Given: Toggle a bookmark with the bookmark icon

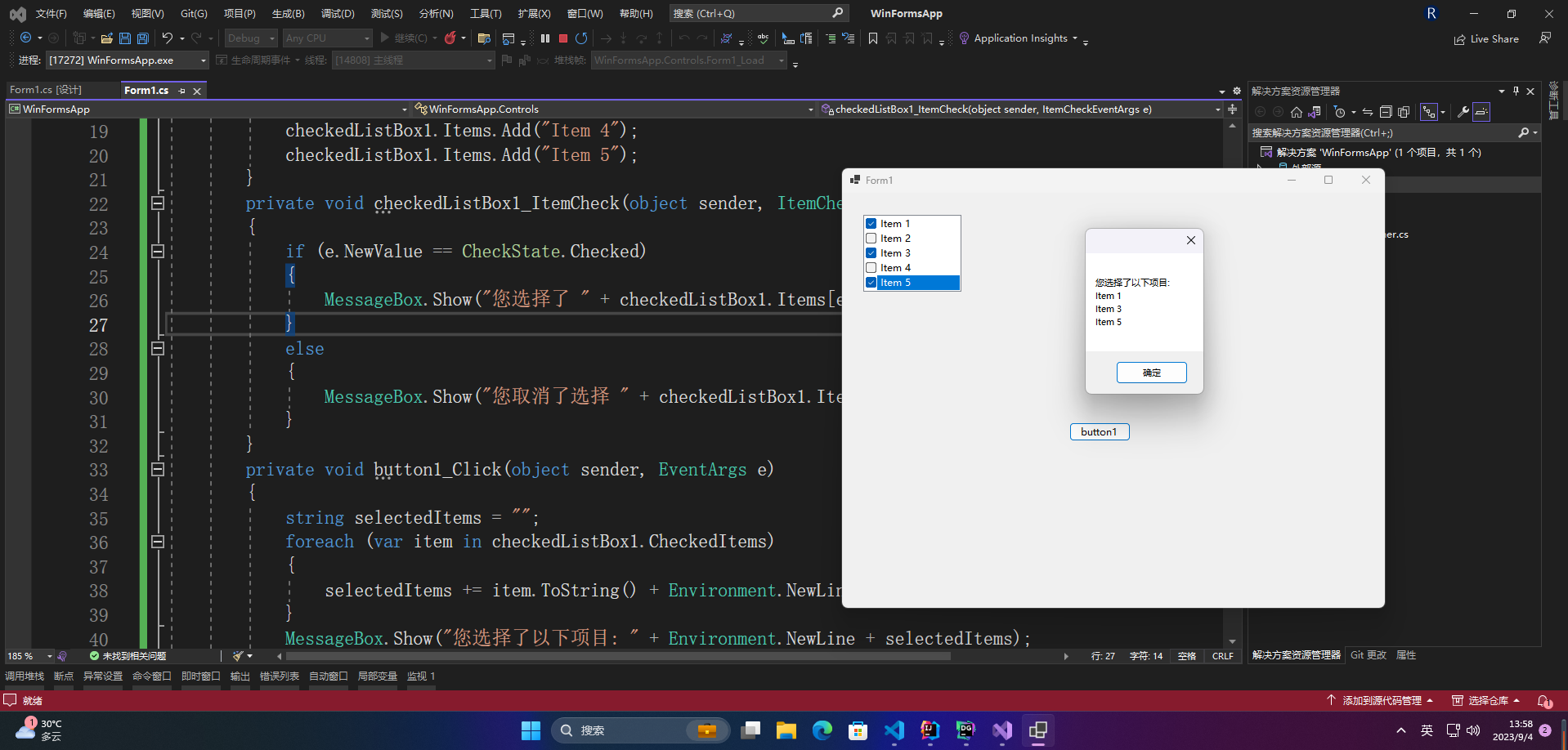Looking at the screenshot, I should pos(873,38).
